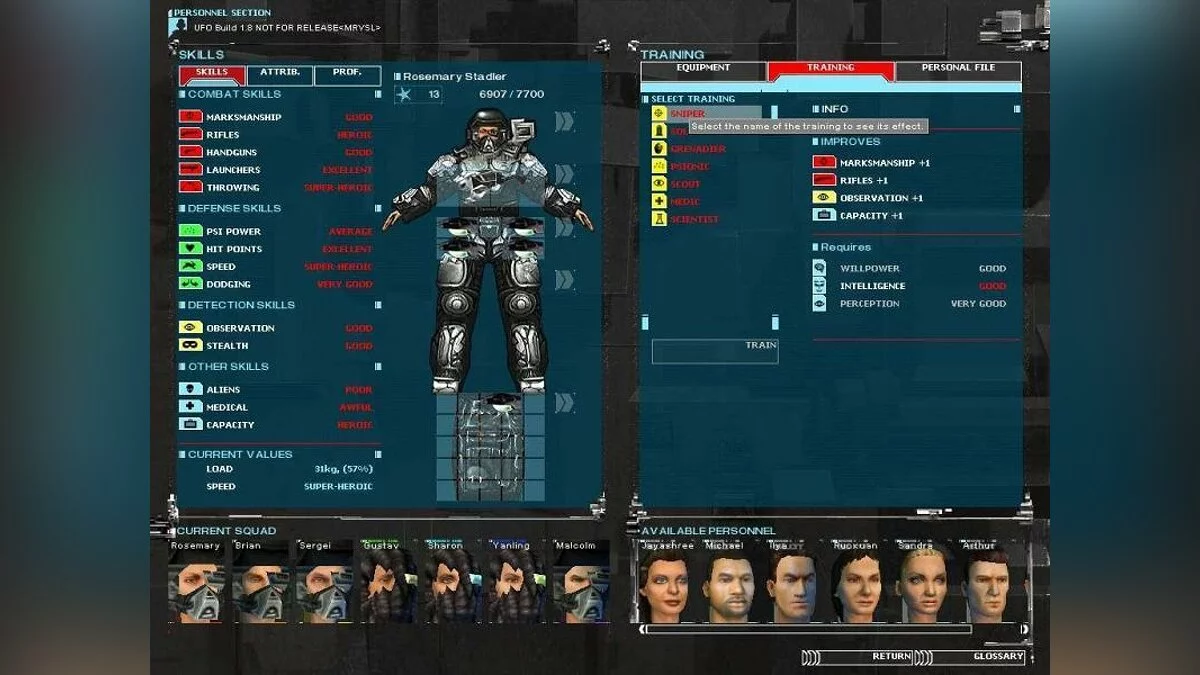Image resolution: width=1200 pixels, height=675 pixels.
Task: Switch to the Attrib. tab
Action: coord(280,75)
